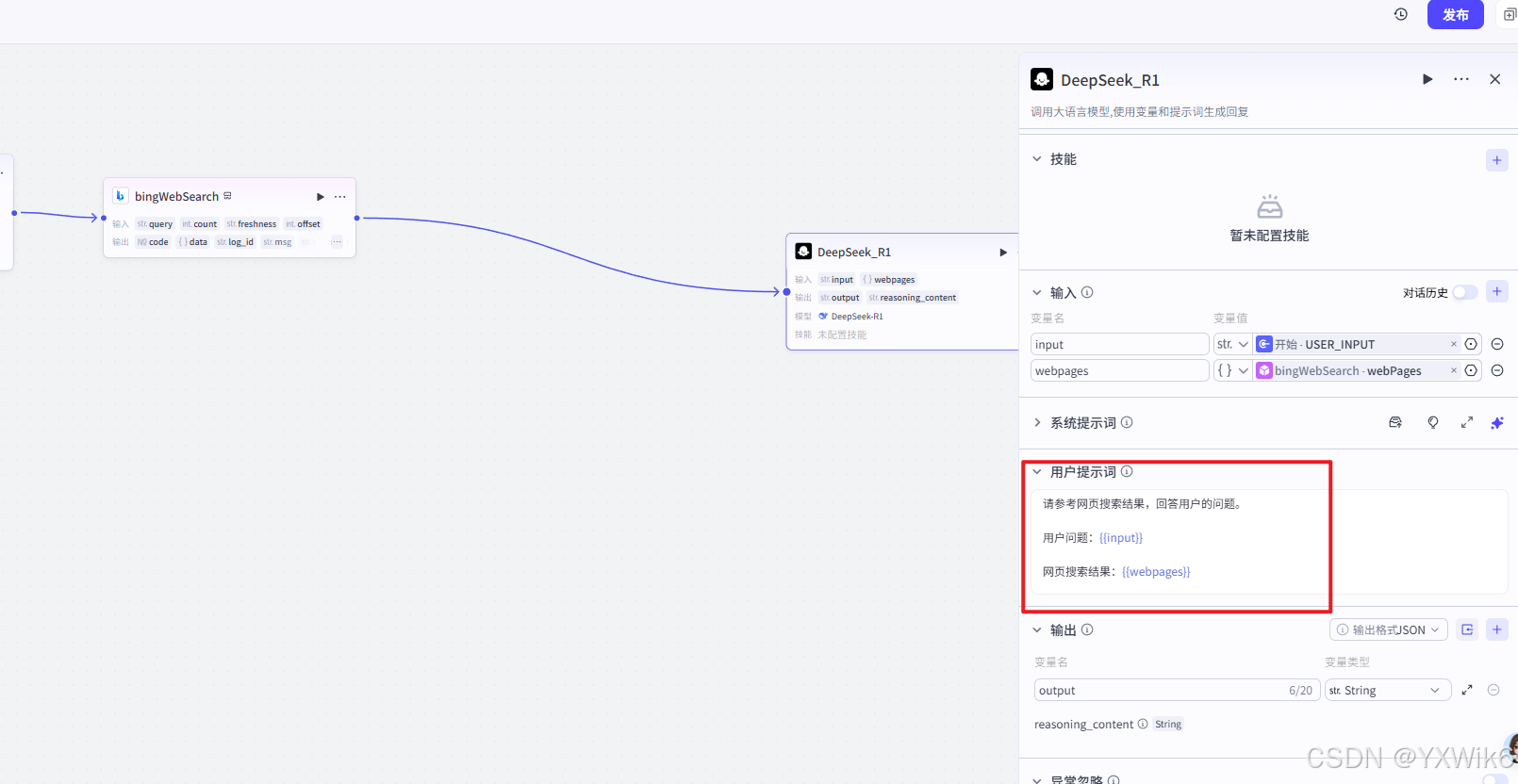Viewport: 1518px width, 784px height.
Task: Open object type dropdown for webpages
Action: point(1232,370)
